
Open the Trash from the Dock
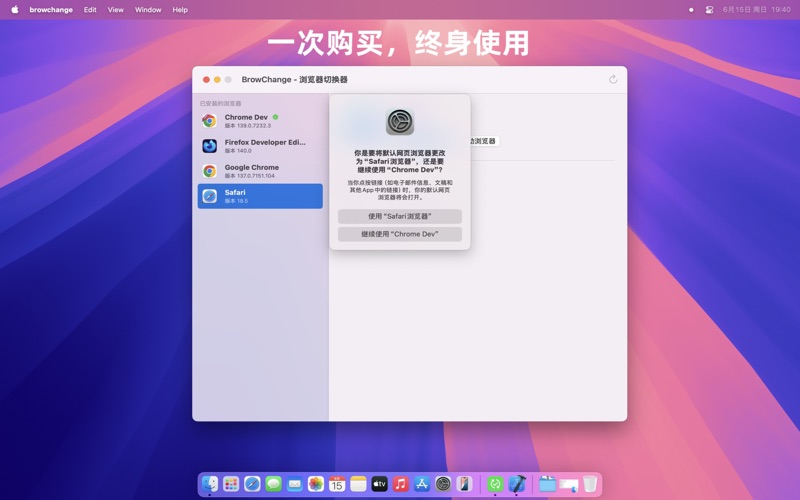click(x=590, y=484)
